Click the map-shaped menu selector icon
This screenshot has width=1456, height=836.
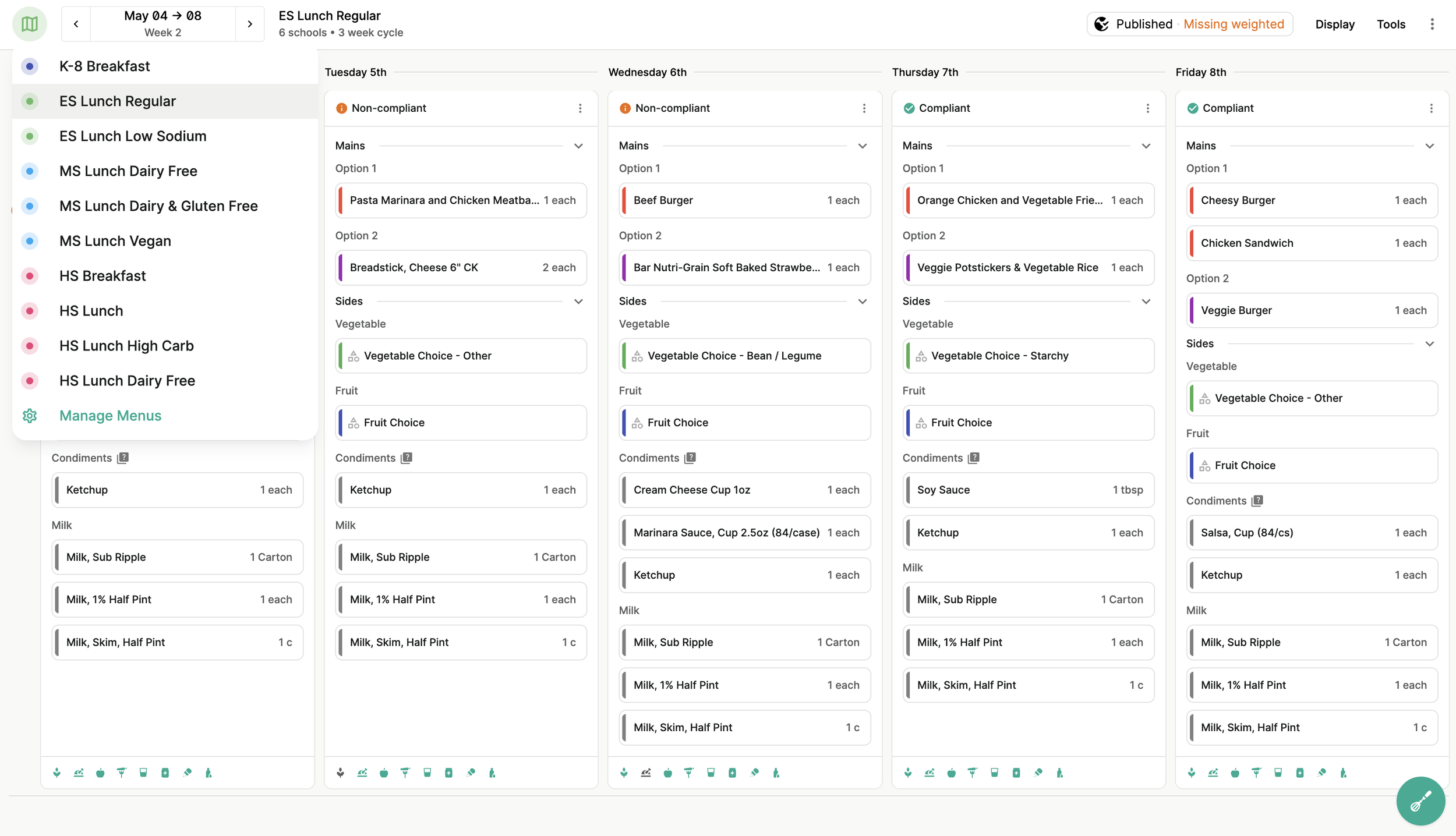29,24
